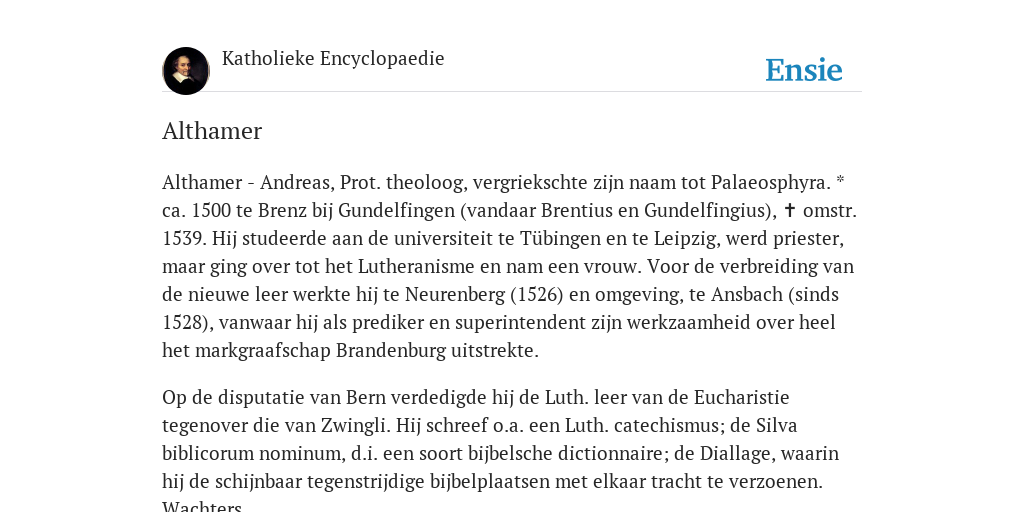Image resolution: width=1024 pixels, height=512 pixels.
Task: Click the word Ansbach in the text
Action: tap(747, 295)
